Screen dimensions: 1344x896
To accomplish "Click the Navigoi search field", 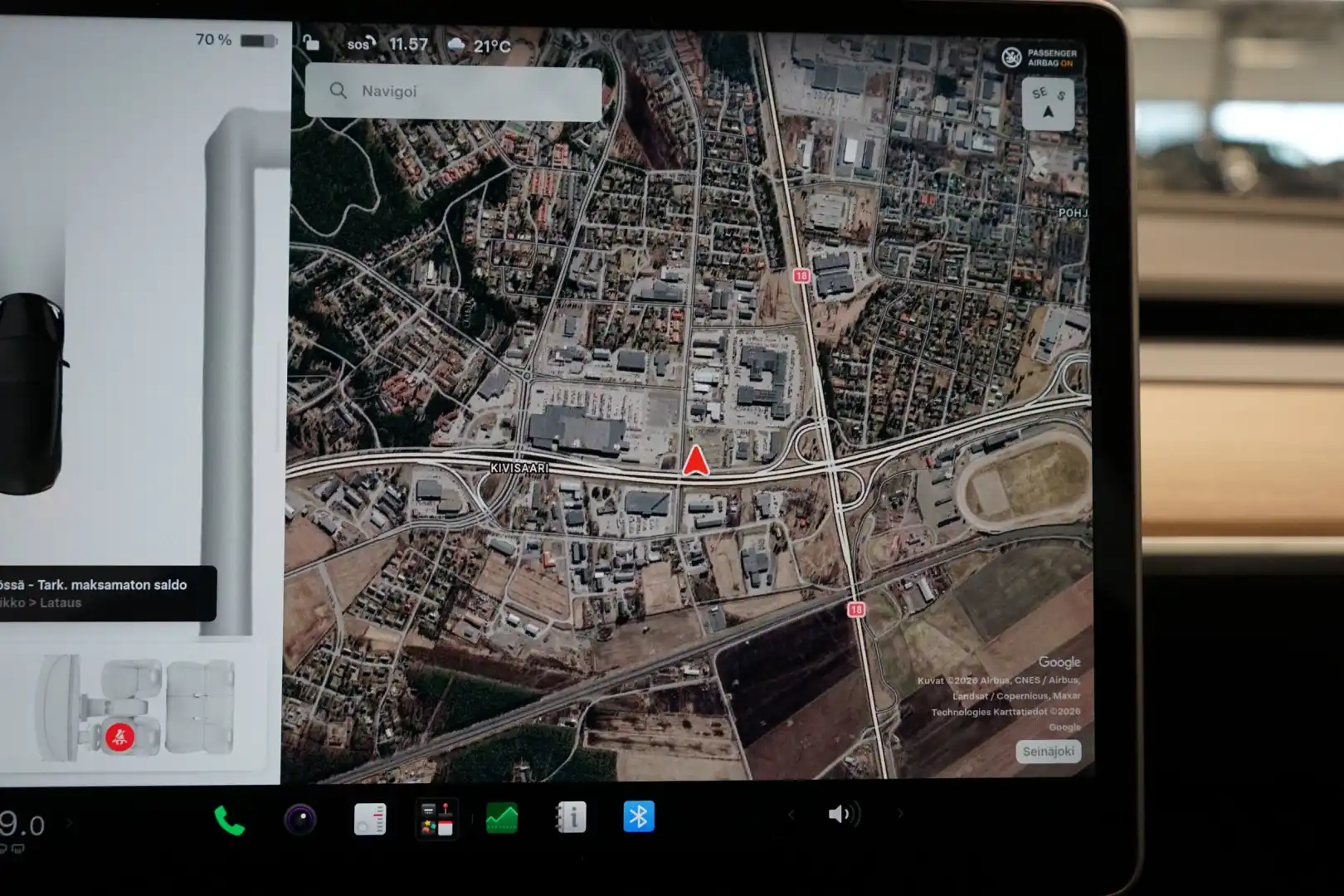I will coord(453,92).
